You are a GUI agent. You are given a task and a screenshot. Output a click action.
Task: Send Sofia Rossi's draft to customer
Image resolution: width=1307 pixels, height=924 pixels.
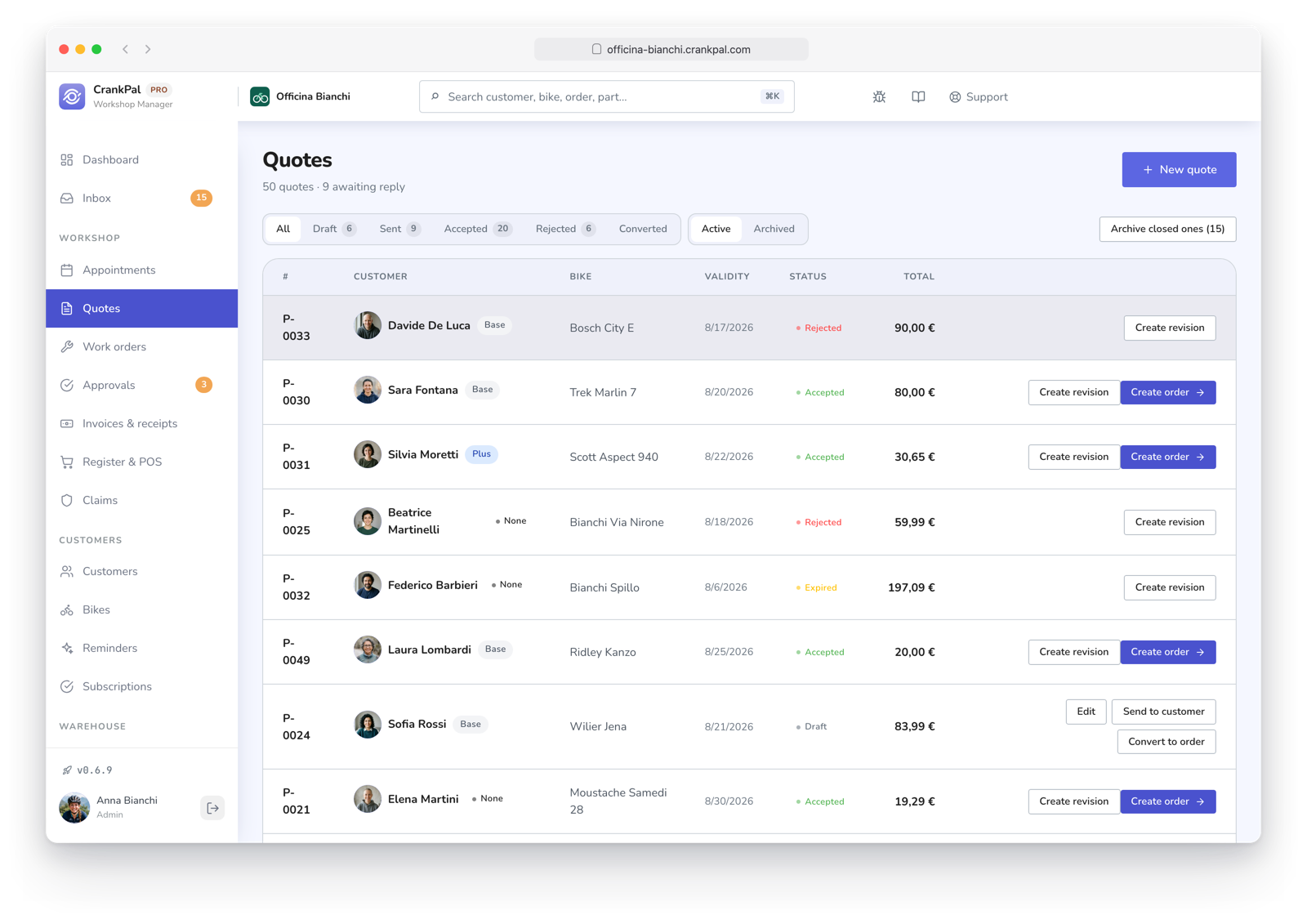click(x=1163, y=712)
